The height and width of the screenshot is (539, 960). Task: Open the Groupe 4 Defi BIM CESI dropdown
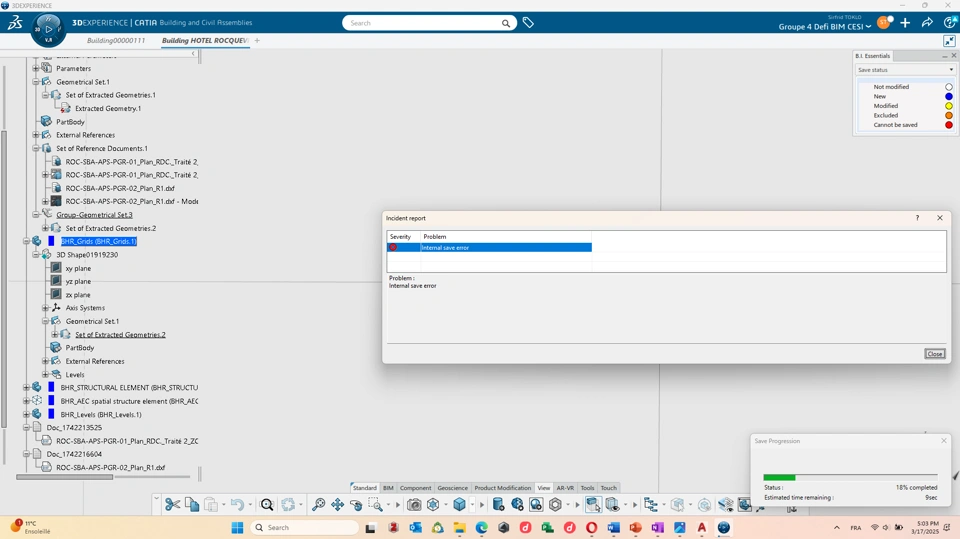click(825, 26)
